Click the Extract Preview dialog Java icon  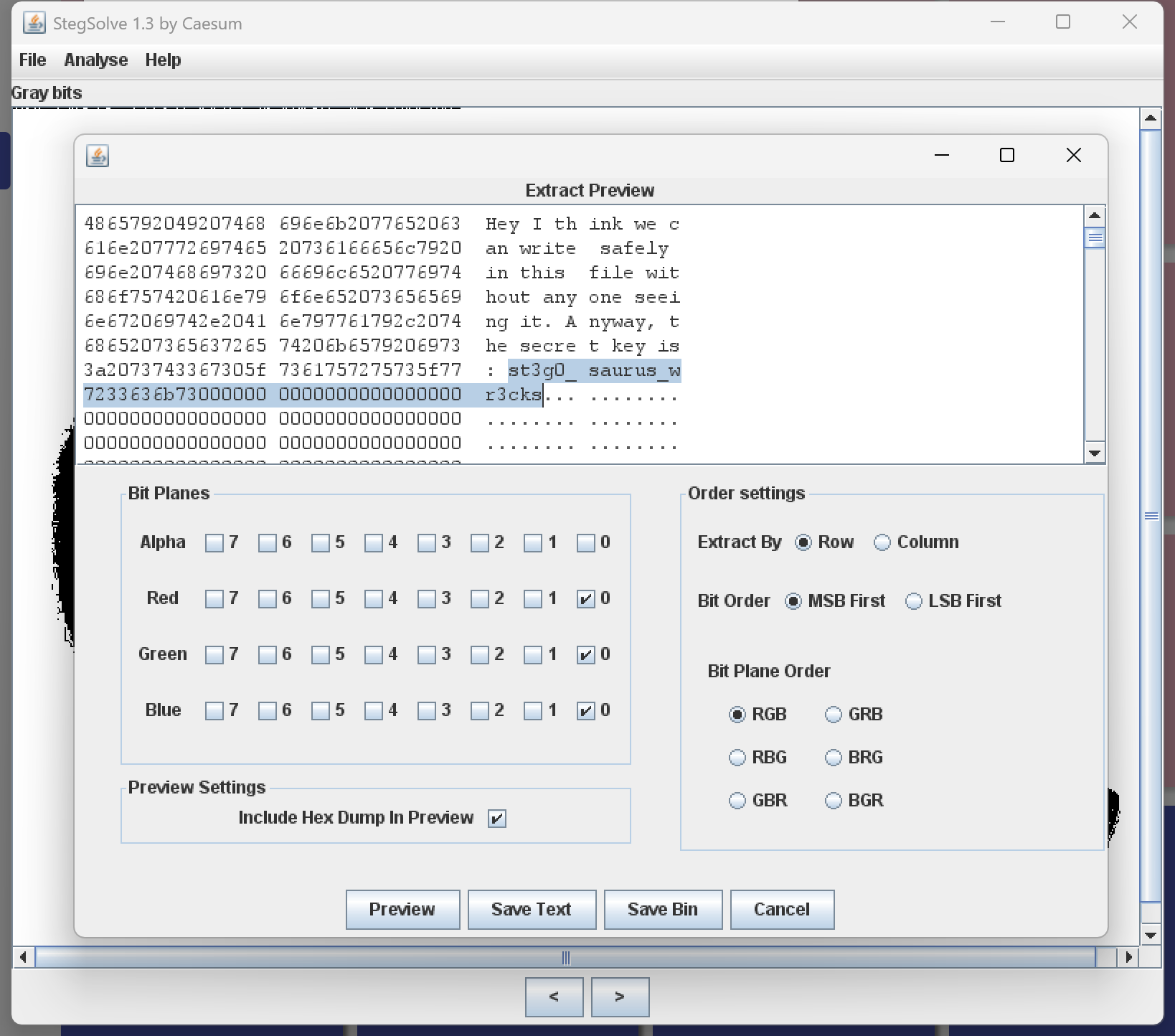pos(98,156)
